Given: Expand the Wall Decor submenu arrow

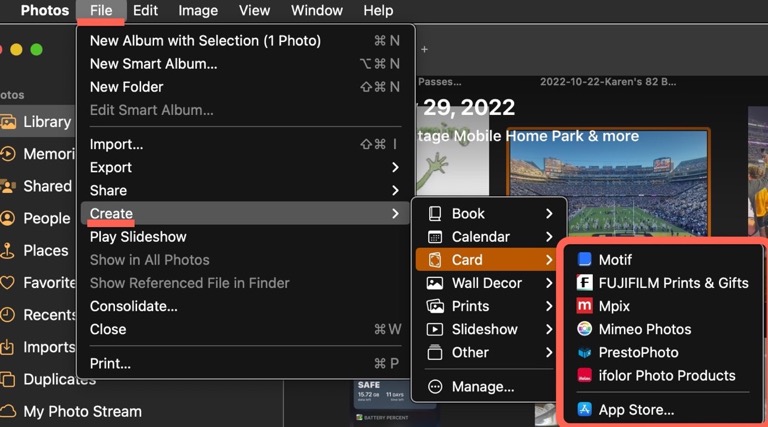Looking at the screenshot, I should [x=549, y=283].
